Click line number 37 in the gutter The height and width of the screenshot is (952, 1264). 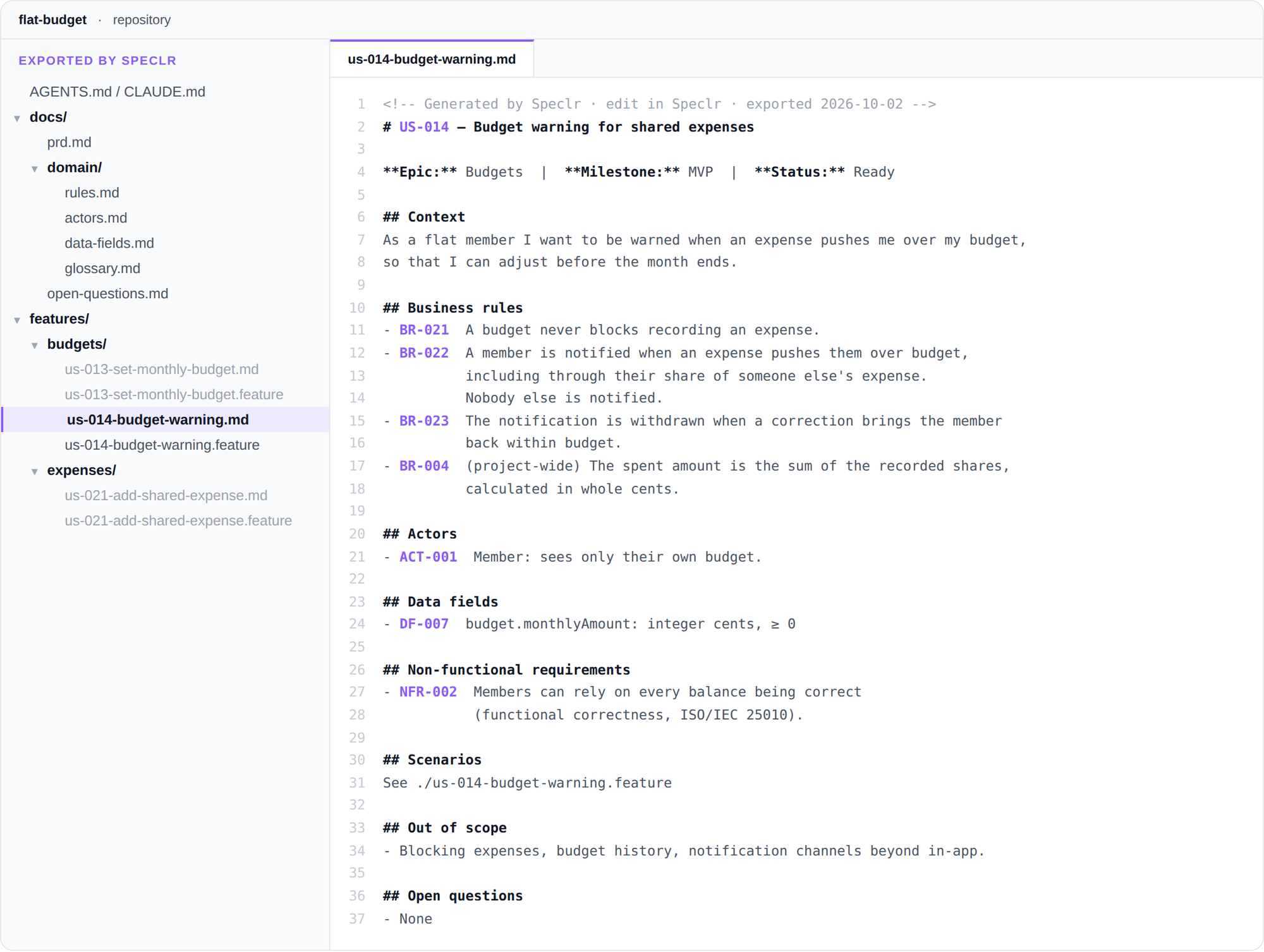(357, 919)
